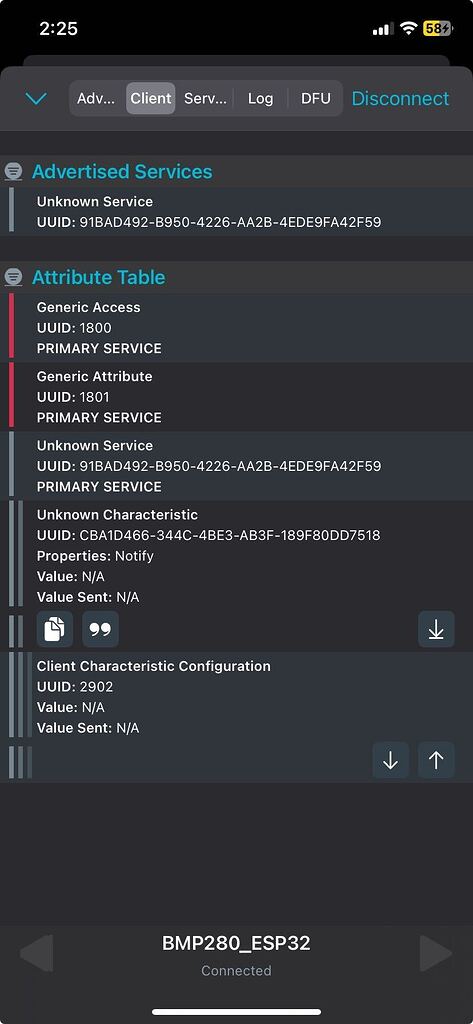Tap the quotation marks format icon

click(101, 630)
